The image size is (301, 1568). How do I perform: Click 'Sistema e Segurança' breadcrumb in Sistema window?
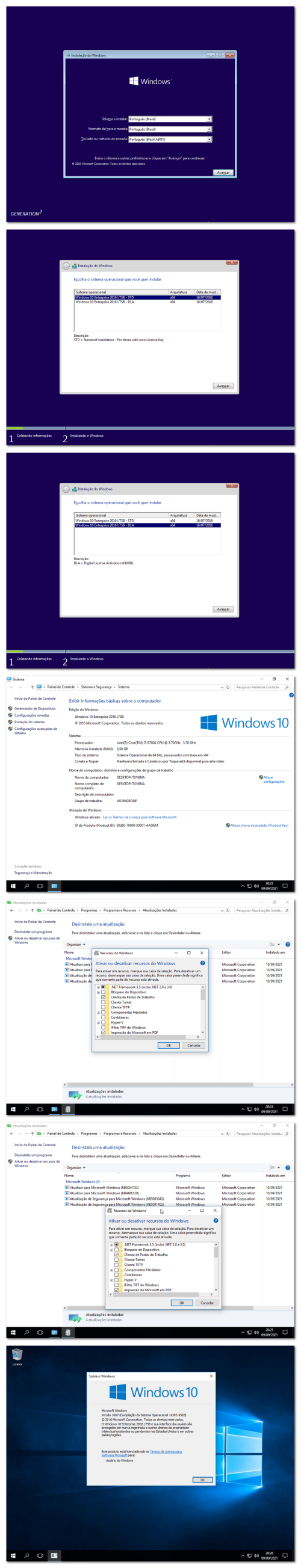(x=96, y=687)
